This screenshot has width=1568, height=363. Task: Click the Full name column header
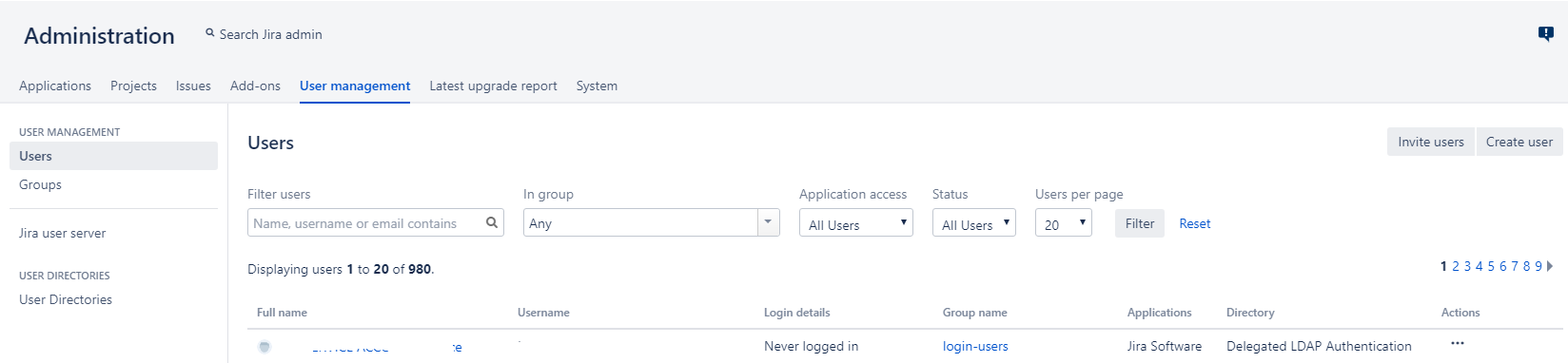click(x=282, y=313)
